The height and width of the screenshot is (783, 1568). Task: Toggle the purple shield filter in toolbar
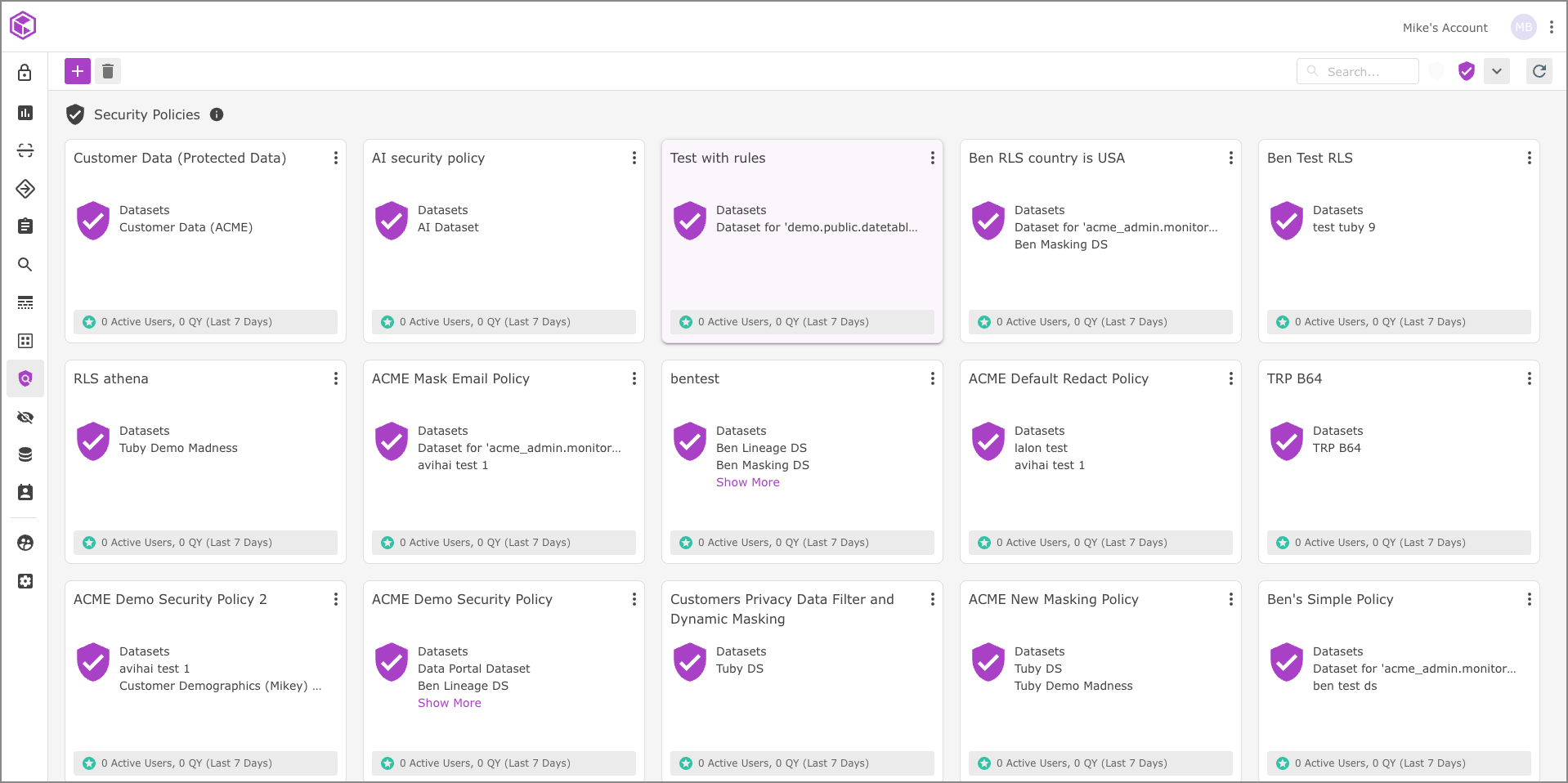tap(1466, 71)
